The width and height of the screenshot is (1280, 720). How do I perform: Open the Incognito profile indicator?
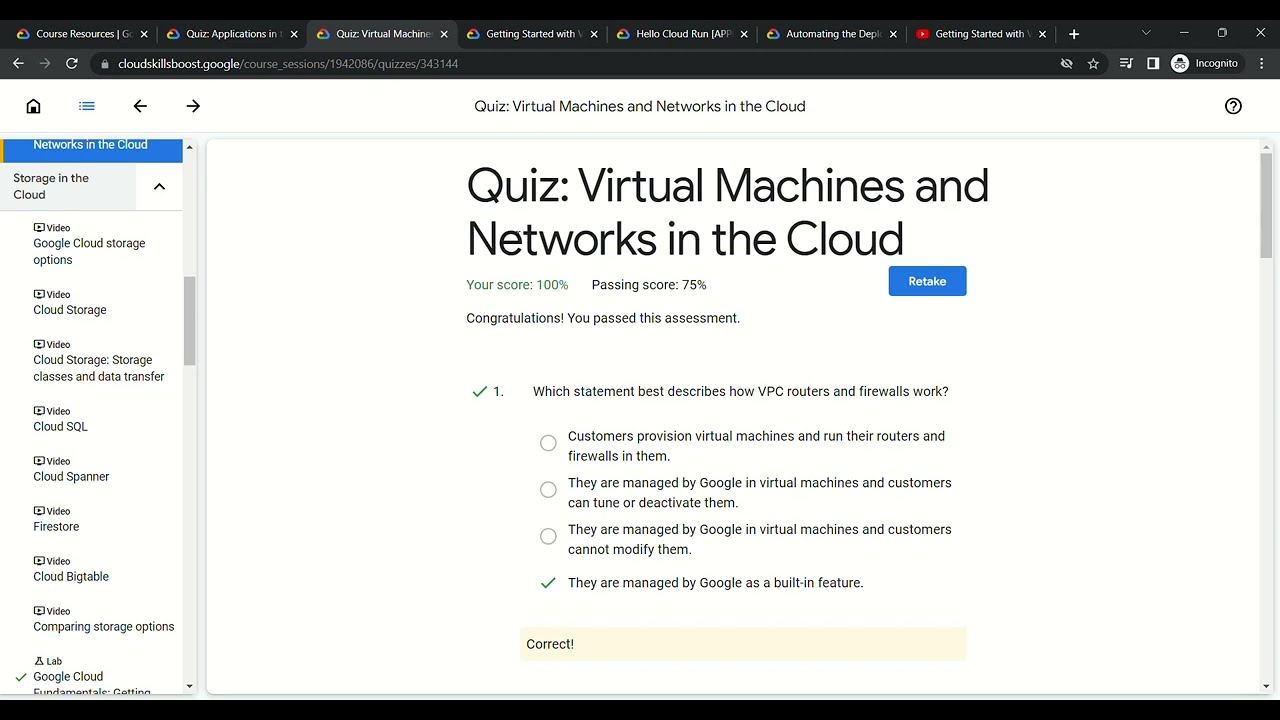click(1205, 63)
